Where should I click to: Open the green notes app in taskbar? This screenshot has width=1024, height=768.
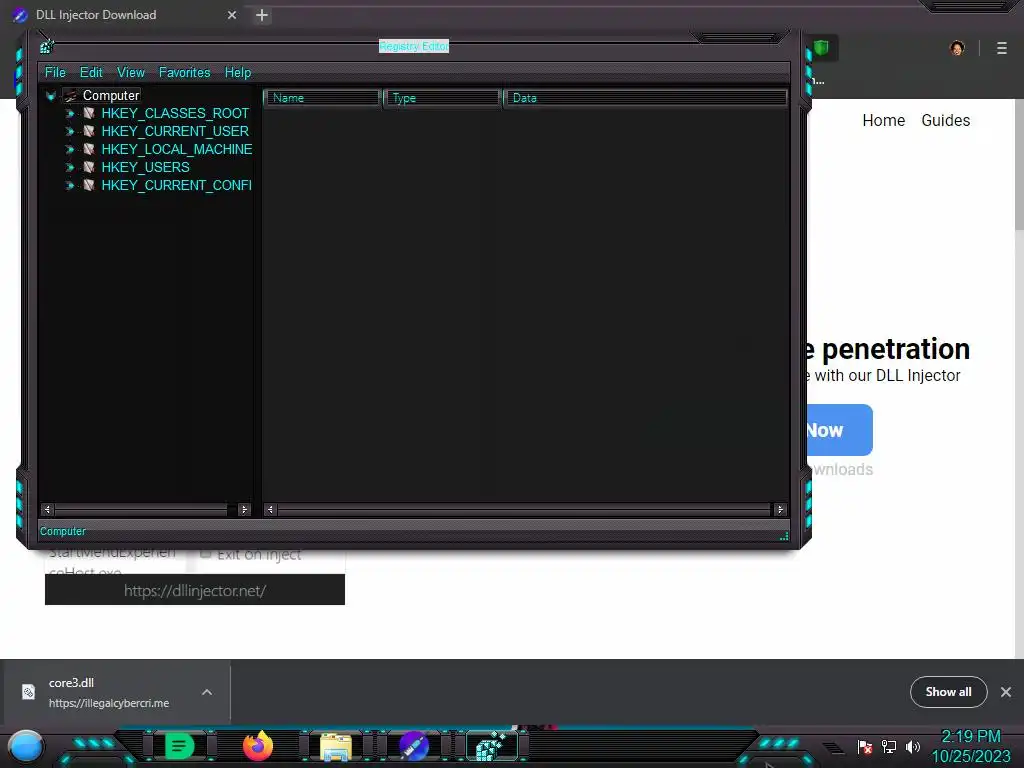pyautogui.click(x=179, y=746)
